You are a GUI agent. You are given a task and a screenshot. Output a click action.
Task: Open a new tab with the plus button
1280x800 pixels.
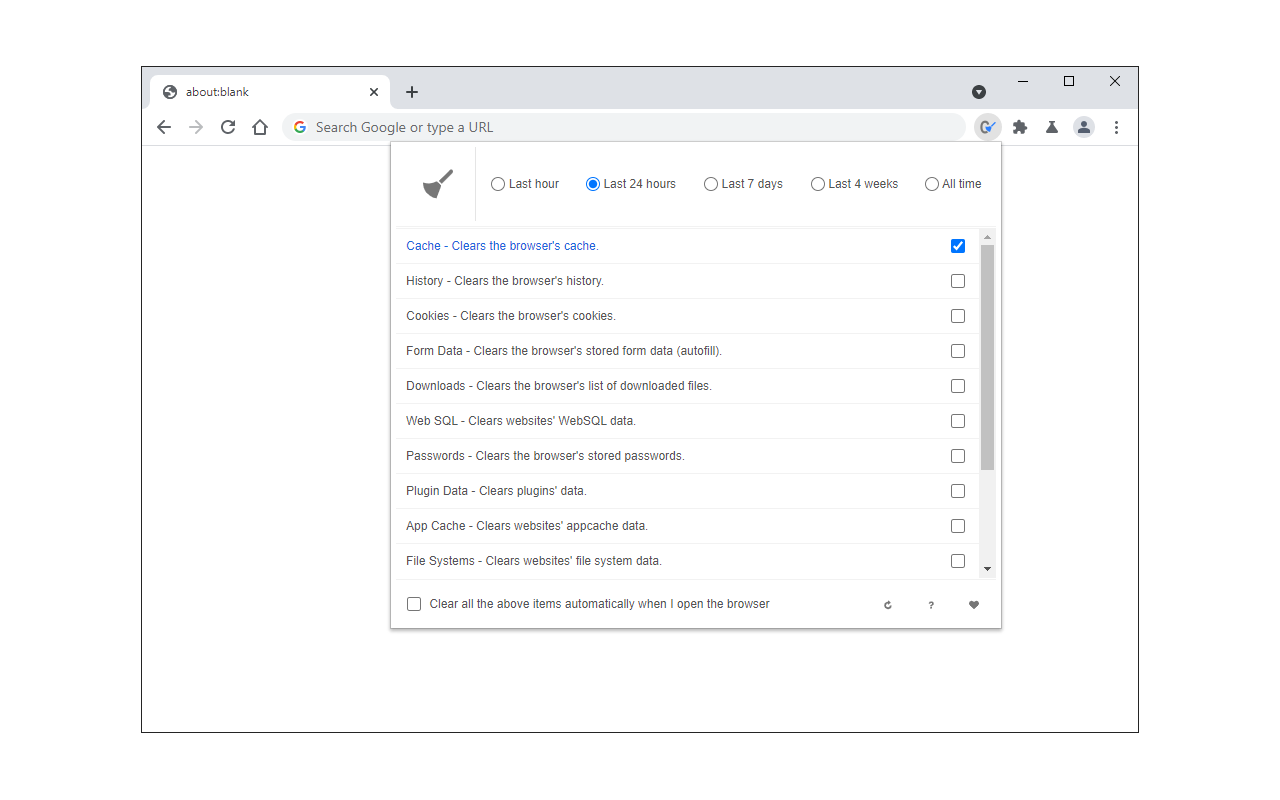point(412,91)
